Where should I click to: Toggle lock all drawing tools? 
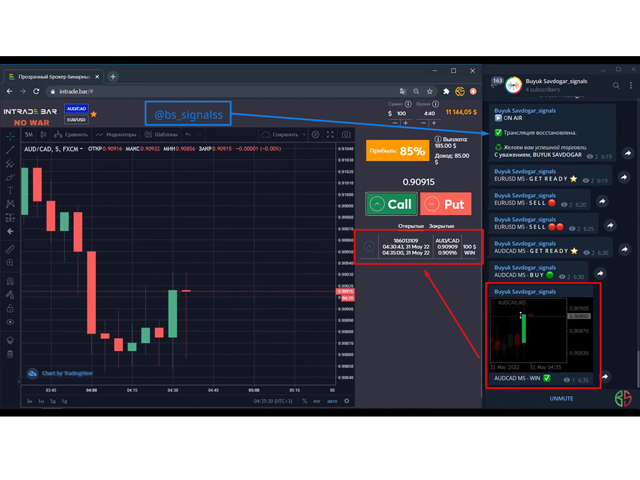point(10,309)
